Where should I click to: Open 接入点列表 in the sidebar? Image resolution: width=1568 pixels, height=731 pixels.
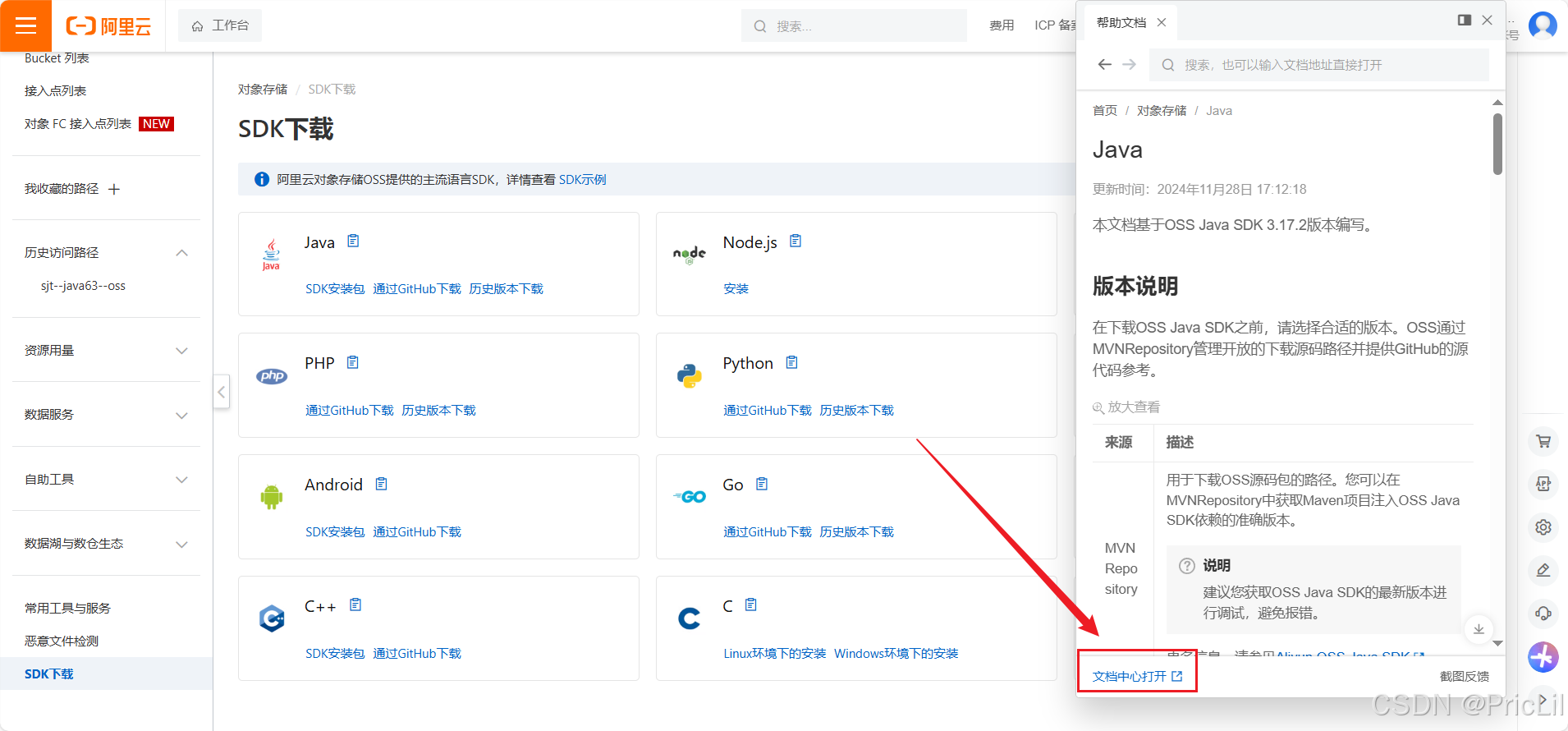coord(55,91)
